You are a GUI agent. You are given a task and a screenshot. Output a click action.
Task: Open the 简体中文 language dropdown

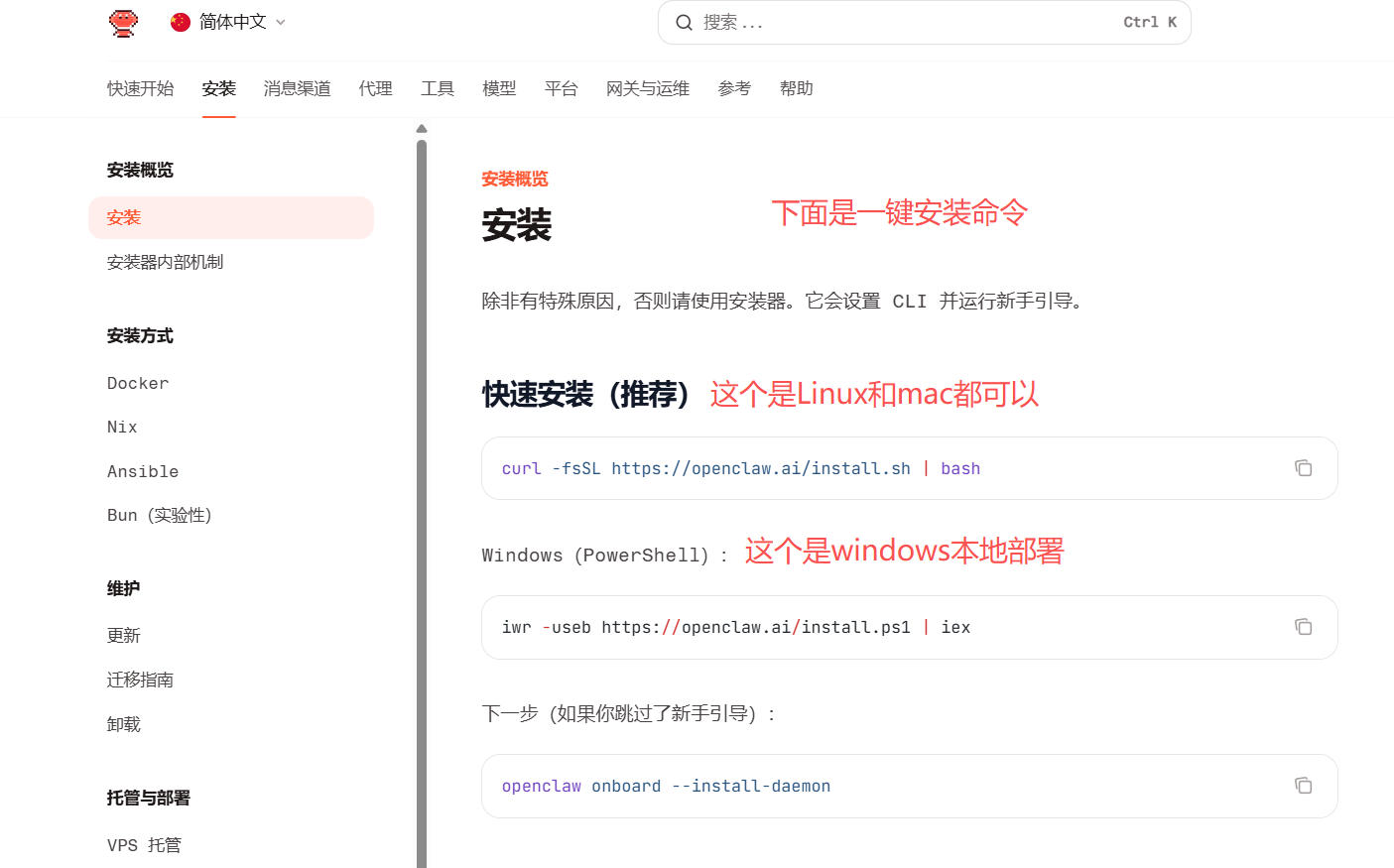pyautogui.click(x=229, y=21)
